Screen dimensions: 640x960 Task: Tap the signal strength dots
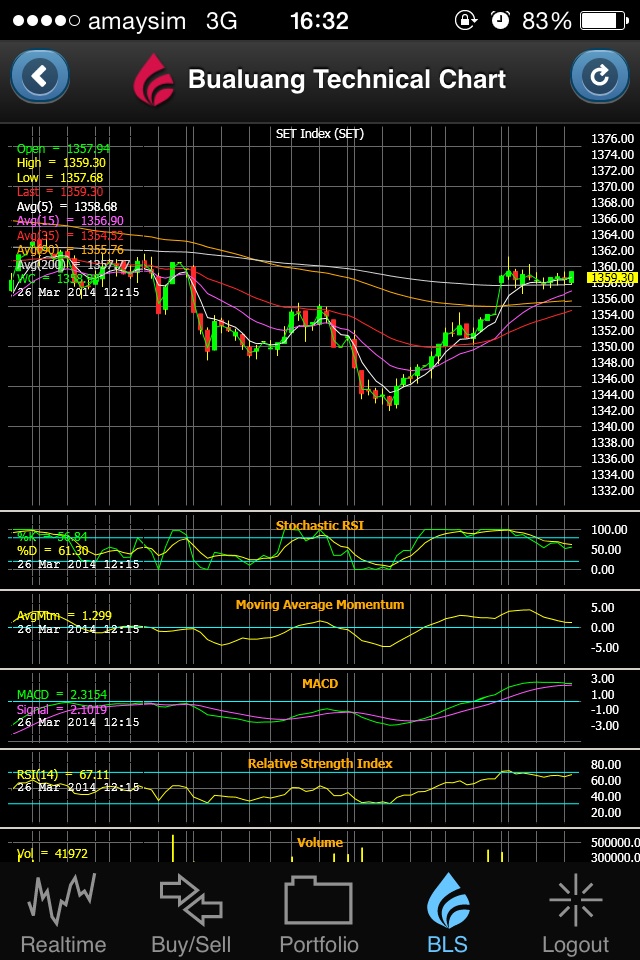coord(47,21)
